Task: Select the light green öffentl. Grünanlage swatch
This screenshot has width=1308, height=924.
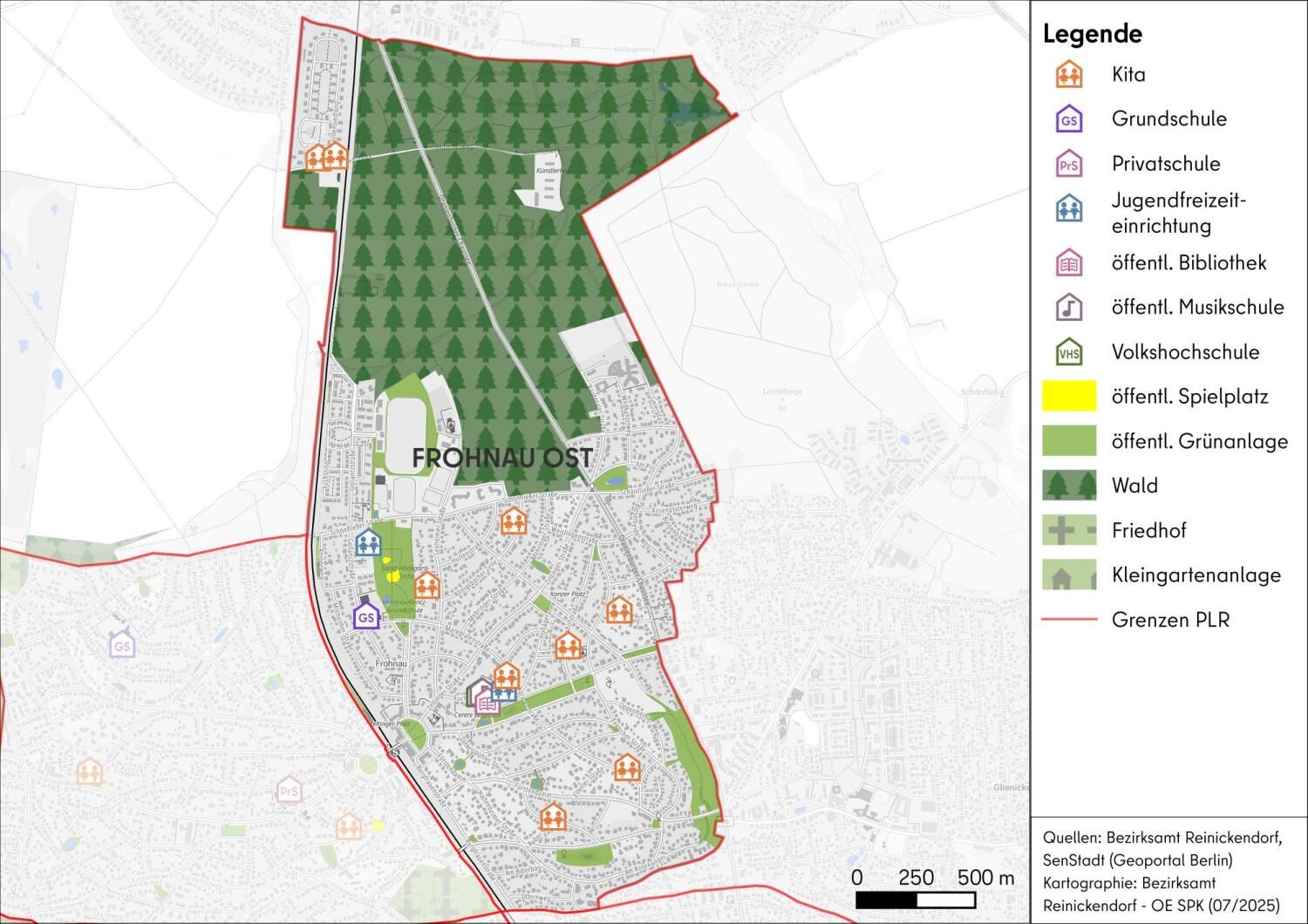Action: click(x=1068, y=441)
